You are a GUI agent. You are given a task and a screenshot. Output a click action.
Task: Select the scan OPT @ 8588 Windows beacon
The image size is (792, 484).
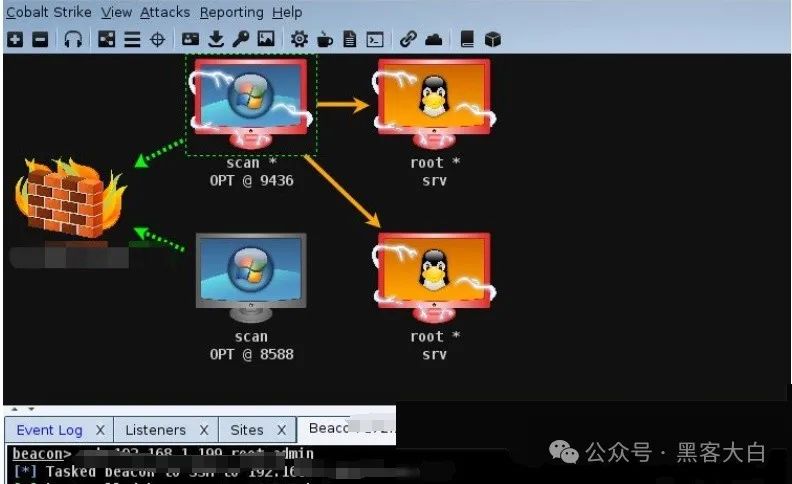coord(251,277)
